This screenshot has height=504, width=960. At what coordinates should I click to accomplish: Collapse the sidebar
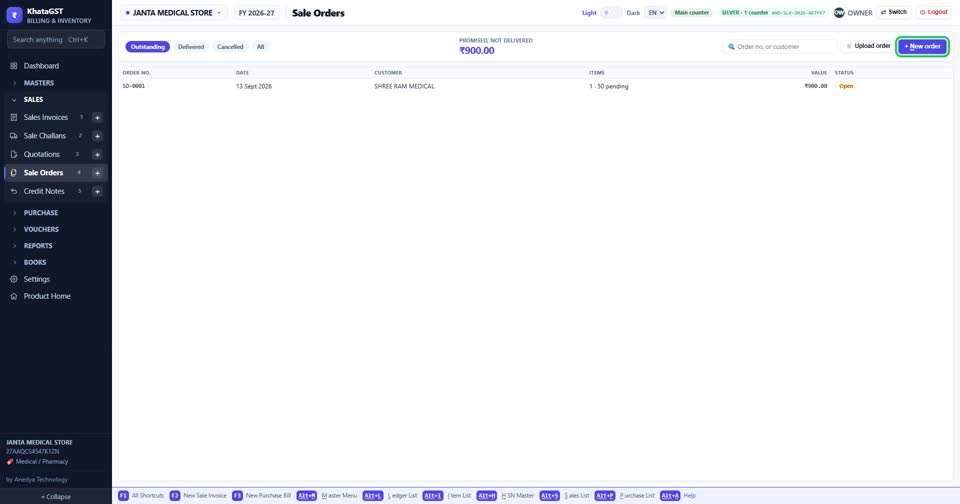click(56, 497)
